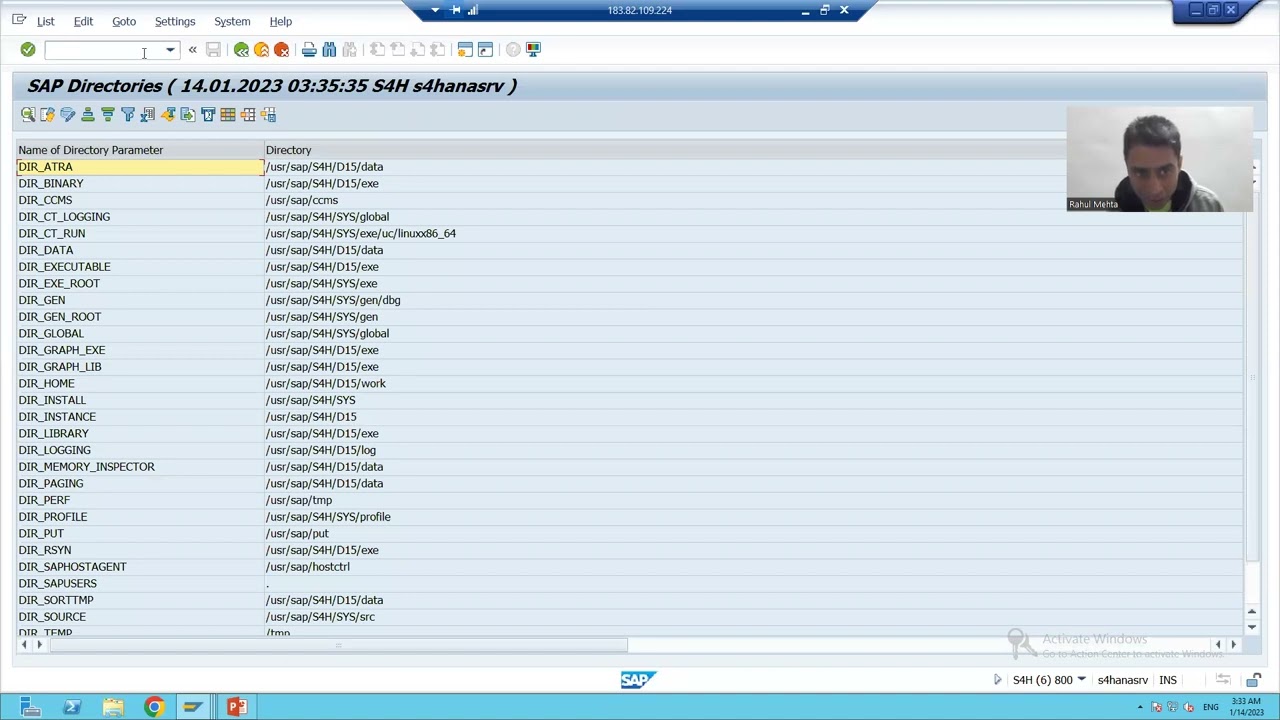Open the S4H (6) 800 system info dropdown
Image resolution: width=1280 pixels, height=720 pixels.
(1081, 680)
